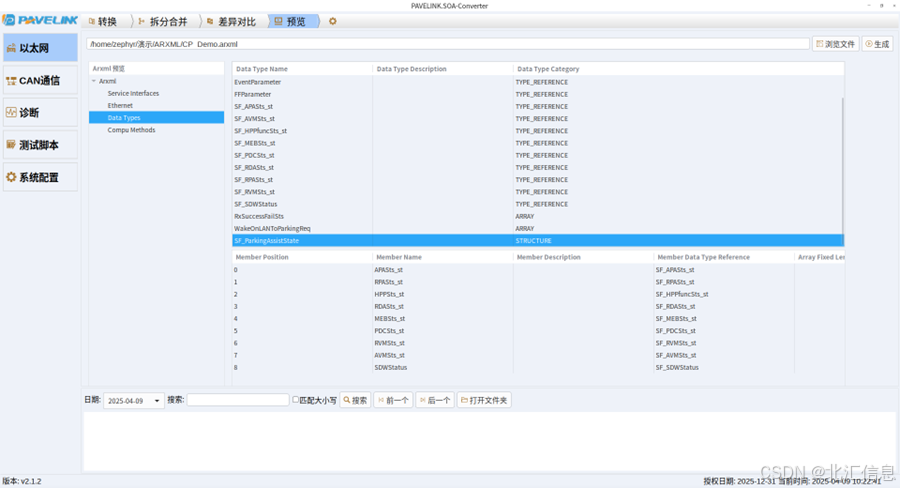The image size is (900, 488).
Task: Select member APASts_st in member table
Action: tap(389, 270)
